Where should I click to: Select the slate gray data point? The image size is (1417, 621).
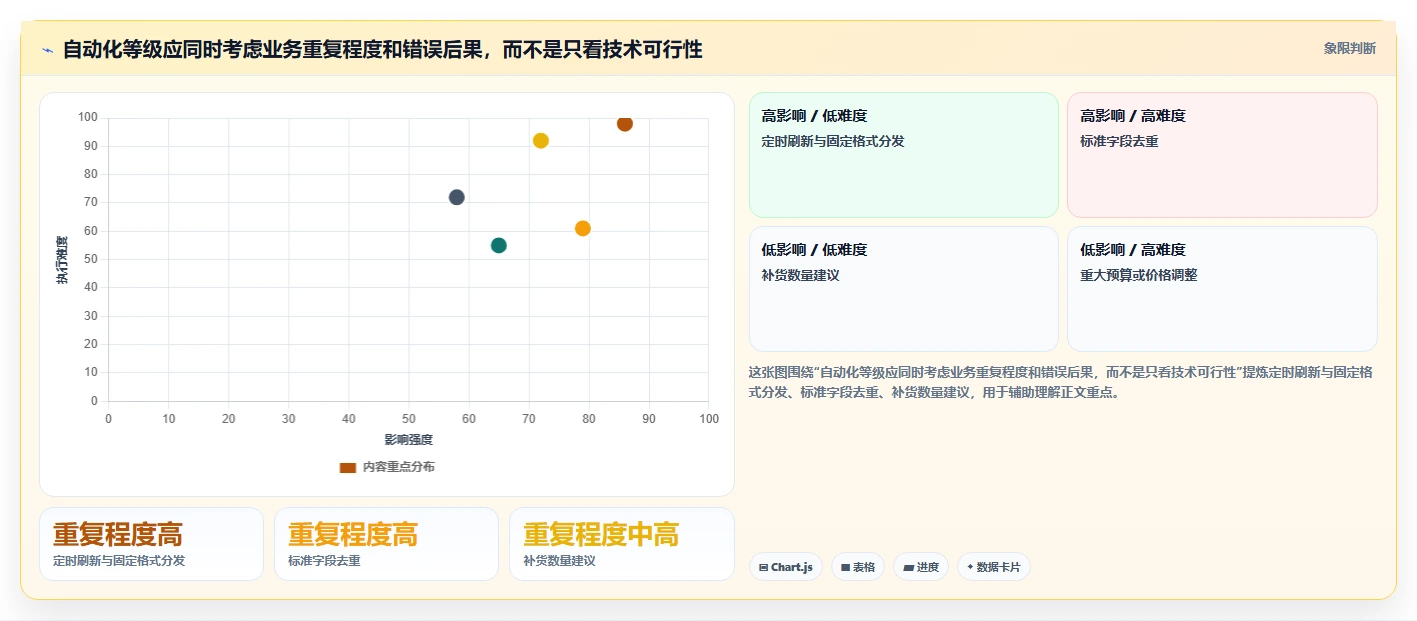pyautogui.click(x=457, y=197)
